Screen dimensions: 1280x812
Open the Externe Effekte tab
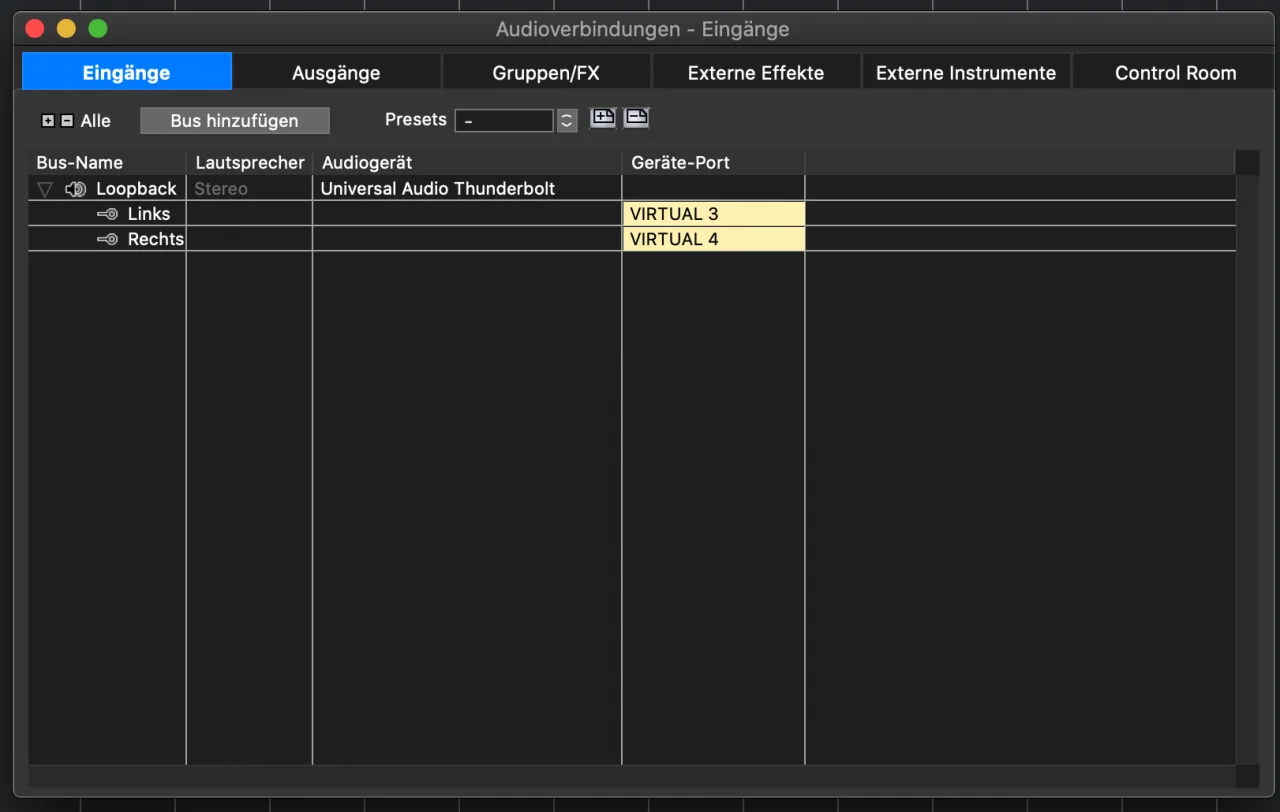pyautogui.click(x=756, y=73)
